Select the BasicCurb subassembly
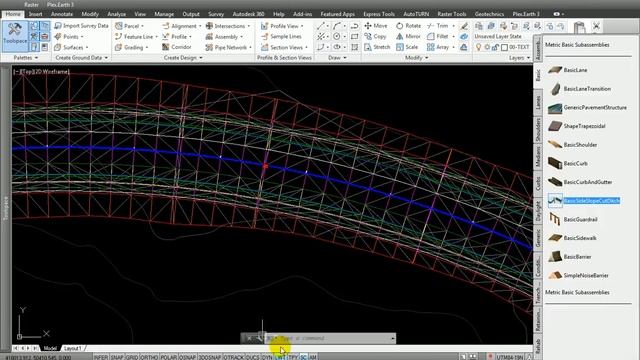Viewport: 640px width, 360px height. (568, 164)
